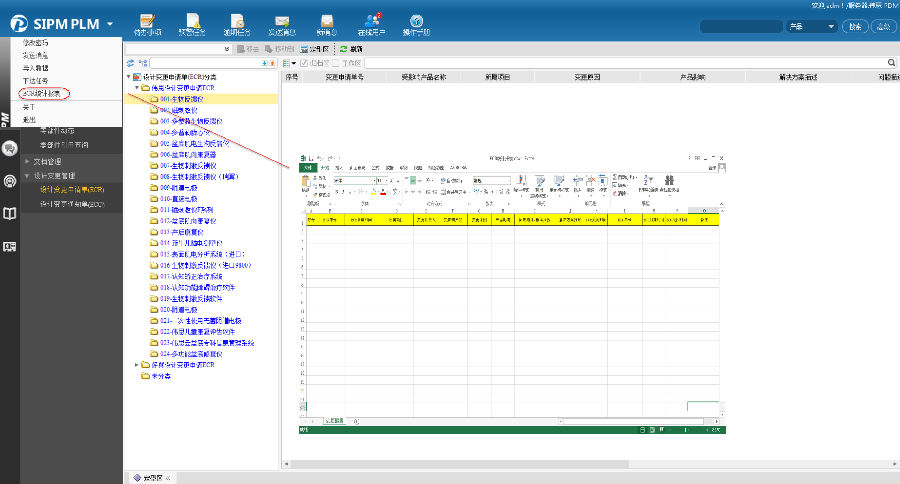Select the circled ECR report menu item

[42, 93]
